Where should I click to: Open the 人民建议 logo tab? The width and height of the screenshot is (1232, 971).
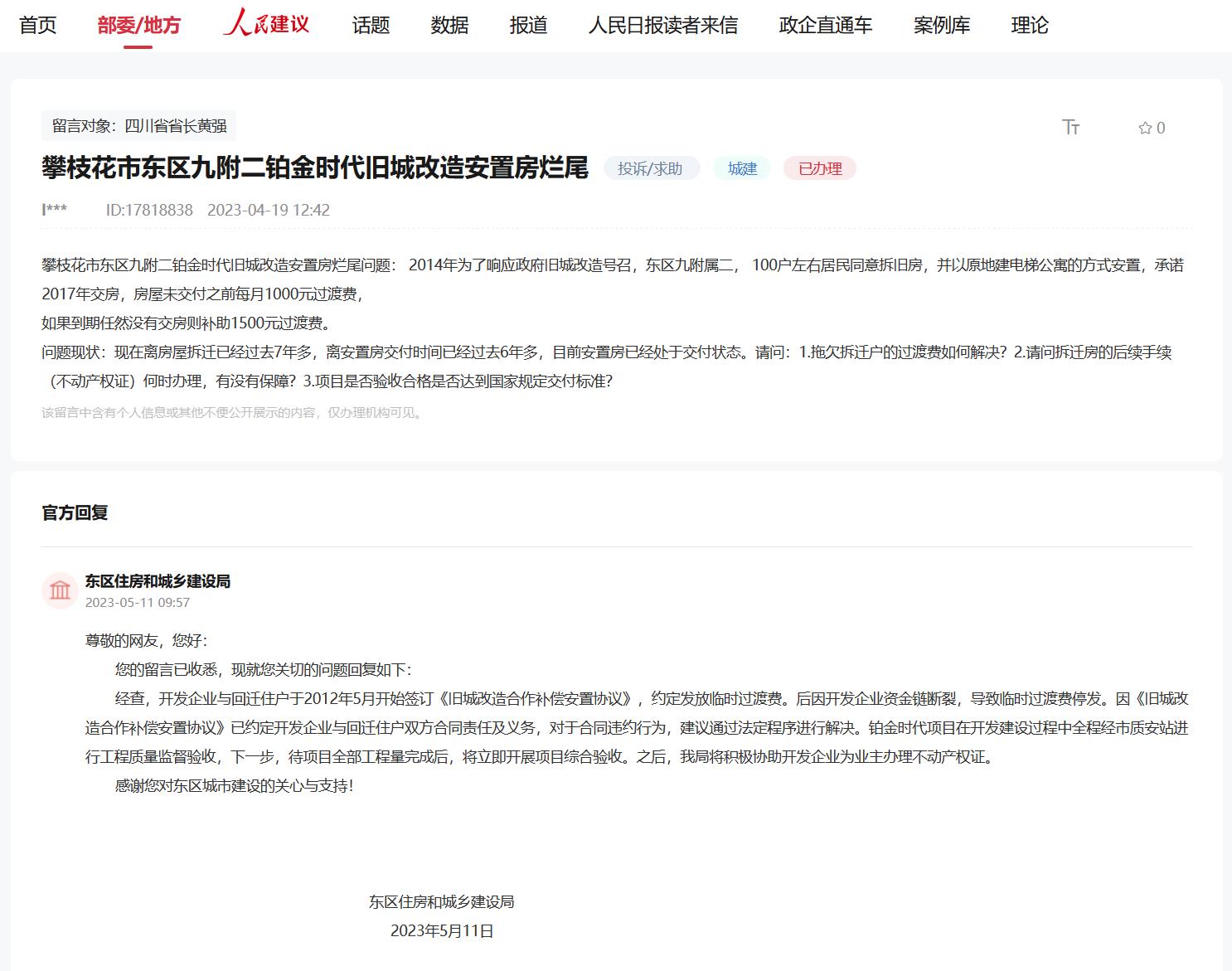[266, 23]
